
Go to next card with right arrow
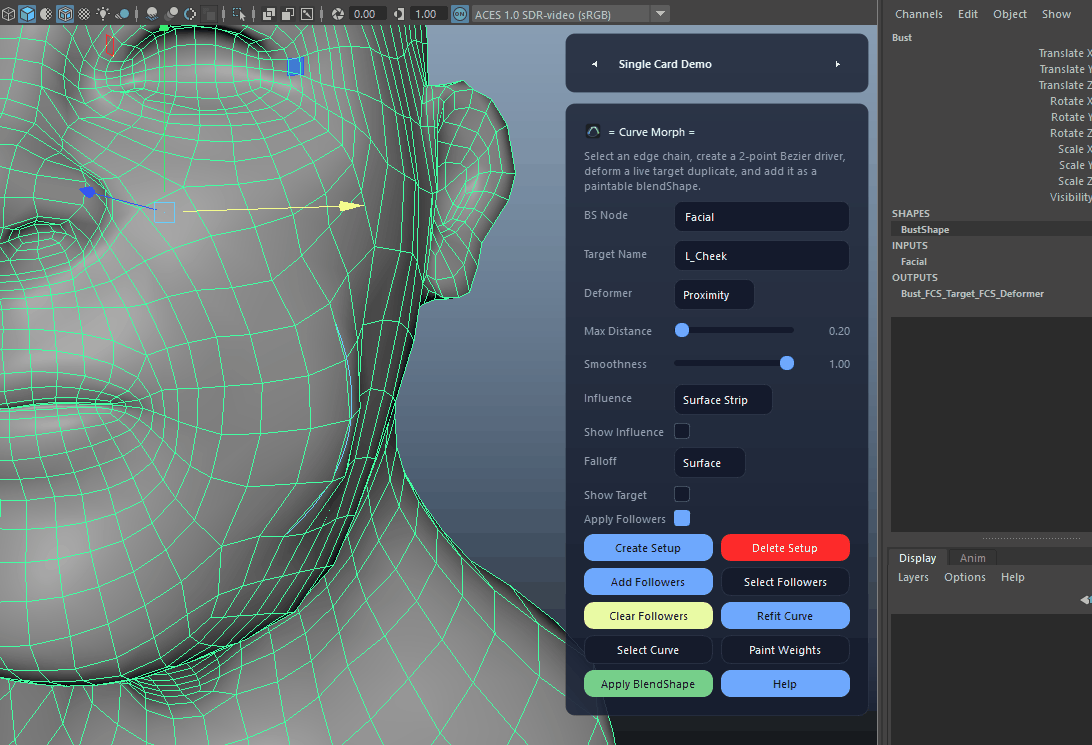838,64
